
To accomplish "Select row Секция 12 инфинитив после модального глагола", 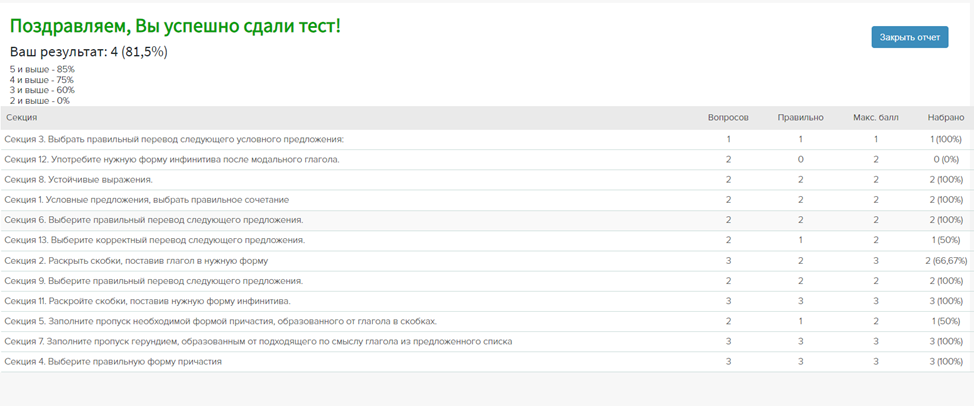I will tap(486, 160).
